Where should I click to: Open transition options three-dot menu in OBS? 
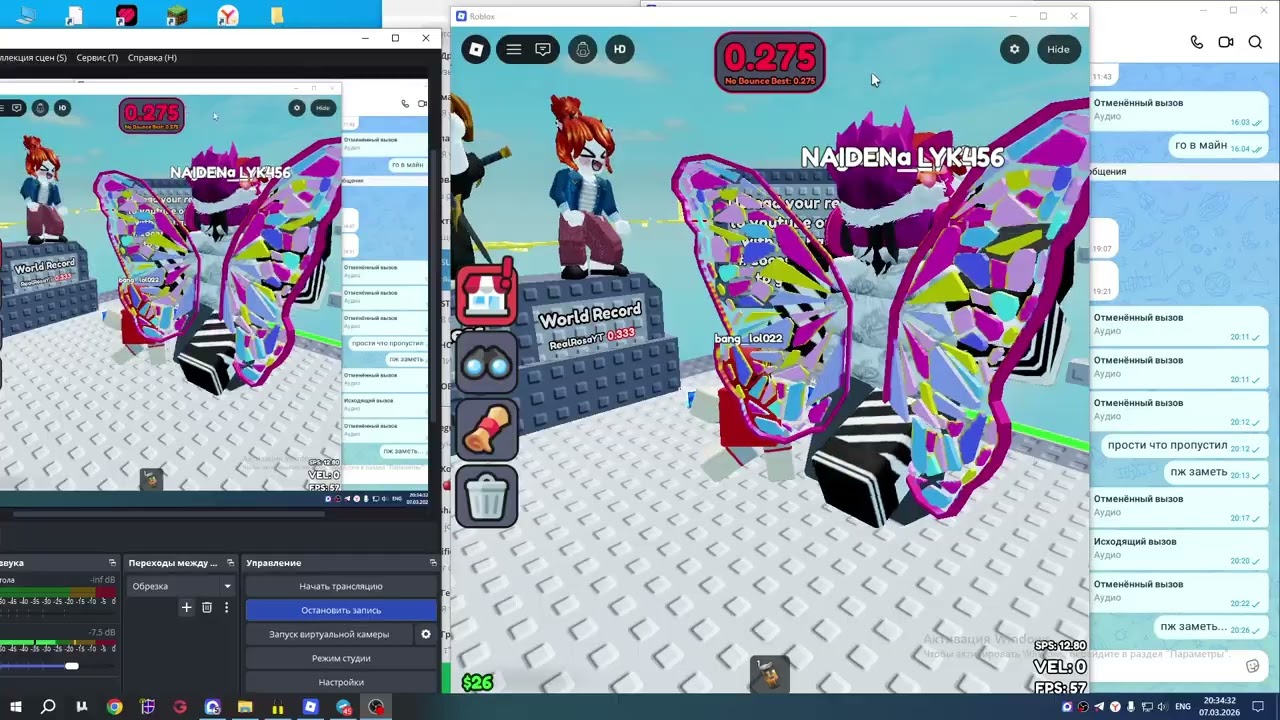tap(226, 607)
